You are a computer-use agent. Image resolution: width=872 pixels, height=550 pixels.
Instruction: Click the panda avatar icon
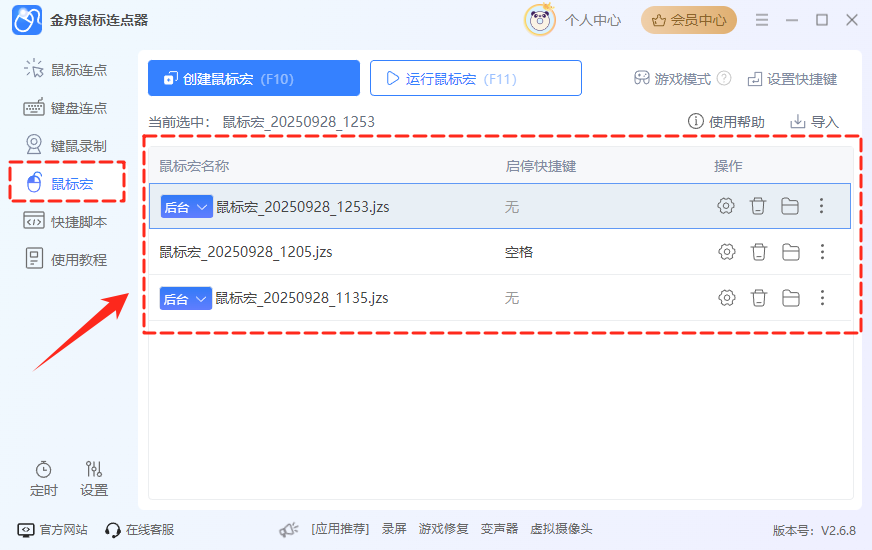pos(539,20)
